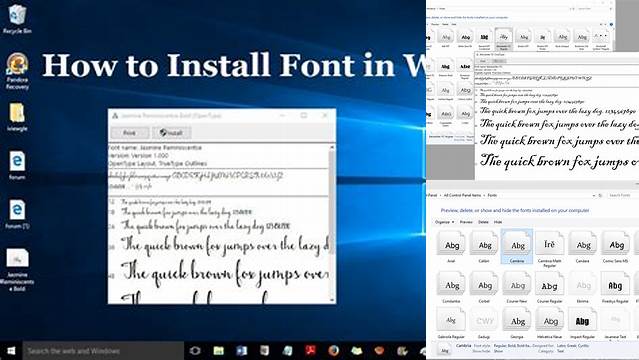Expand the address bar history dropdown arrow
The width and height of the screenshot is (639, 360).
[594, 196]
